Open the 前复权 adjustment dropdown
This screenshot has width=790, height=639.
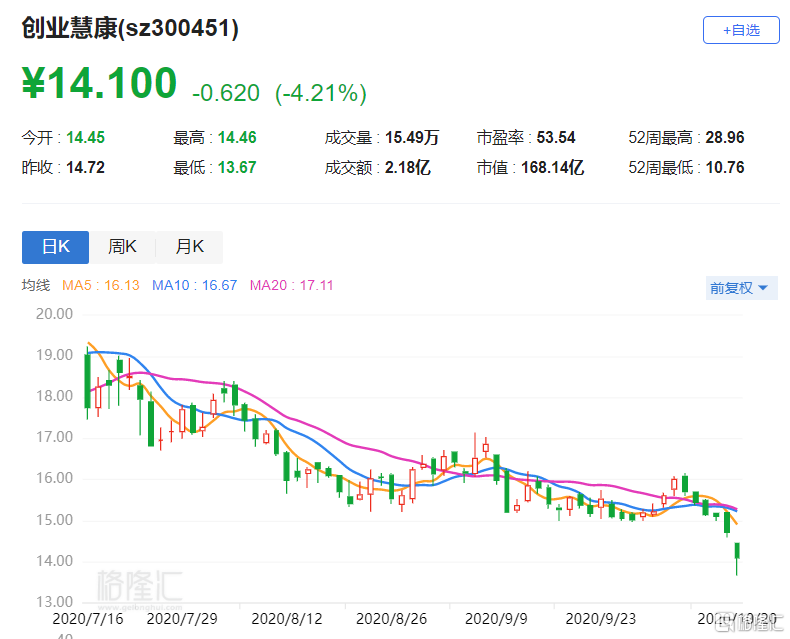pos(741,288)
